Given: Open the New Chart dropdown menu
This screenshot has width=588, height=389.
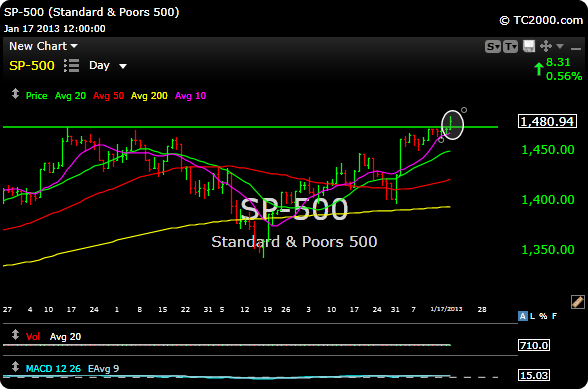Looking at the screenshot, I should [x=43, y=46].
